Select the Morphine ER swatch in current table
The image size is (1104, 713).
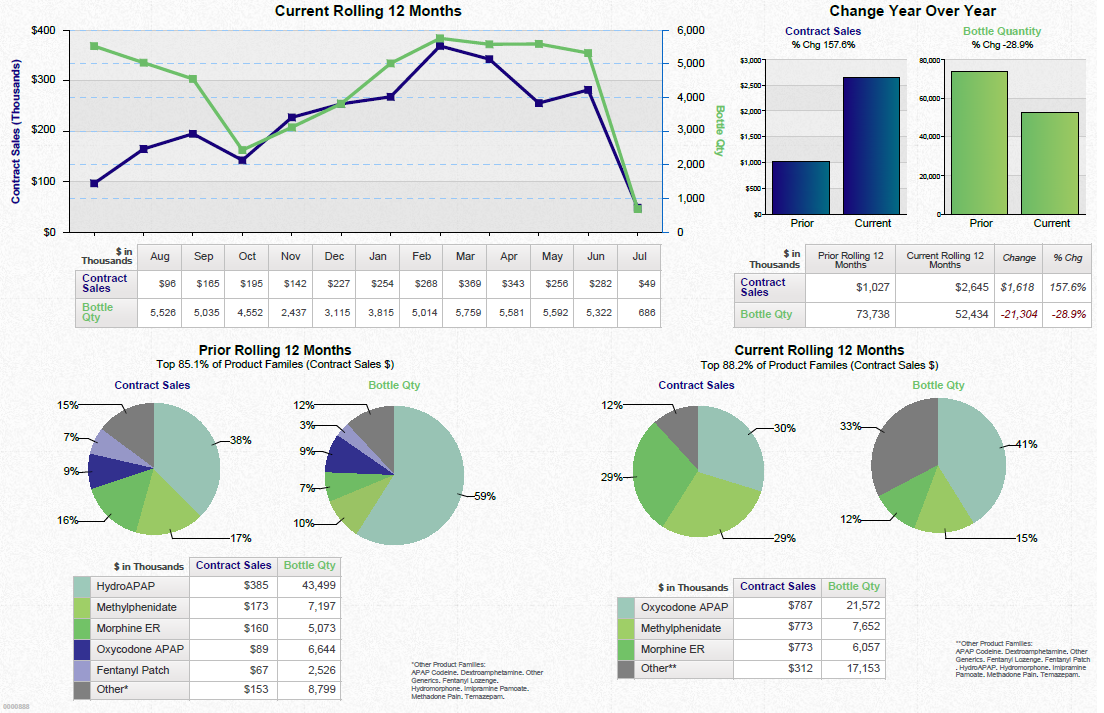pos(628,649)
